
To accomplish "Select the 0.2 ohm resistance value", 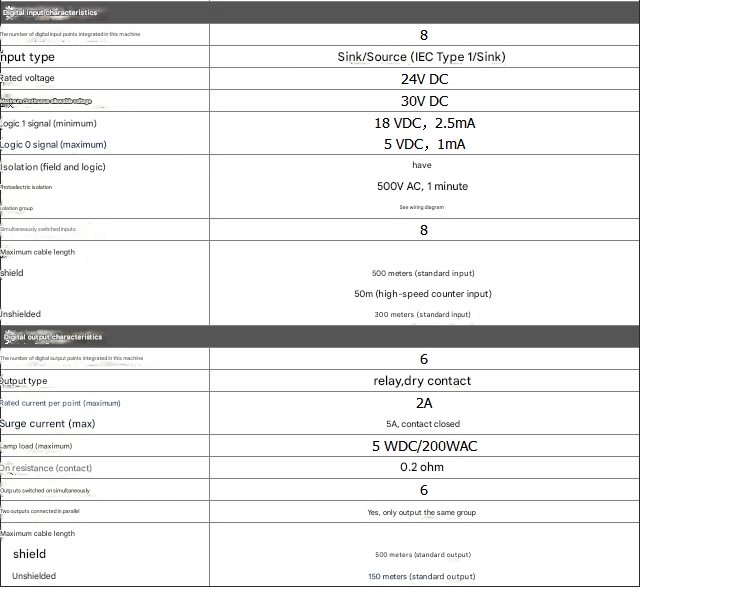I will [x=422, y=467].
